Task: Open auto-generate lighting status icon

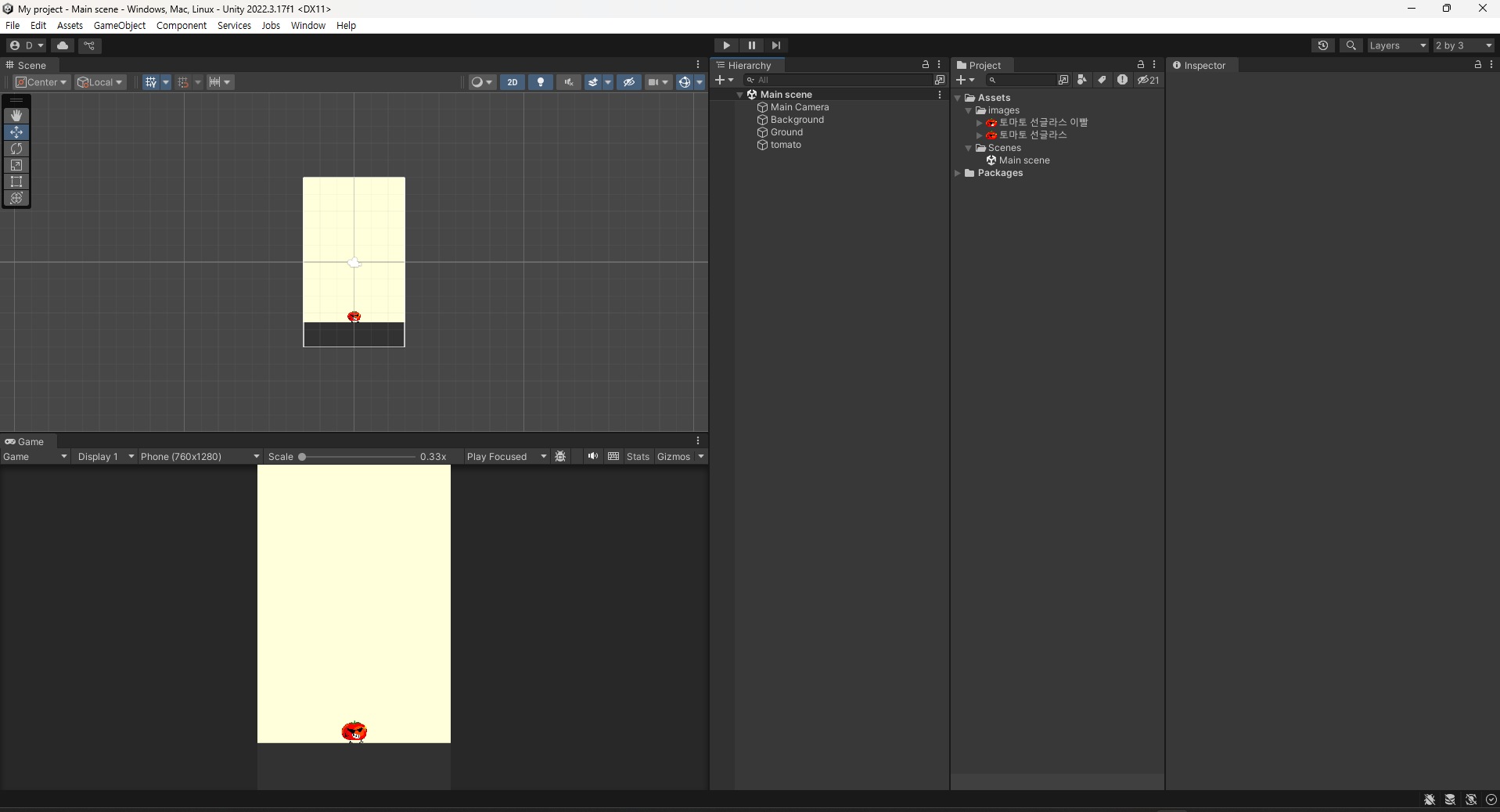Action: tap(1471, 799)
